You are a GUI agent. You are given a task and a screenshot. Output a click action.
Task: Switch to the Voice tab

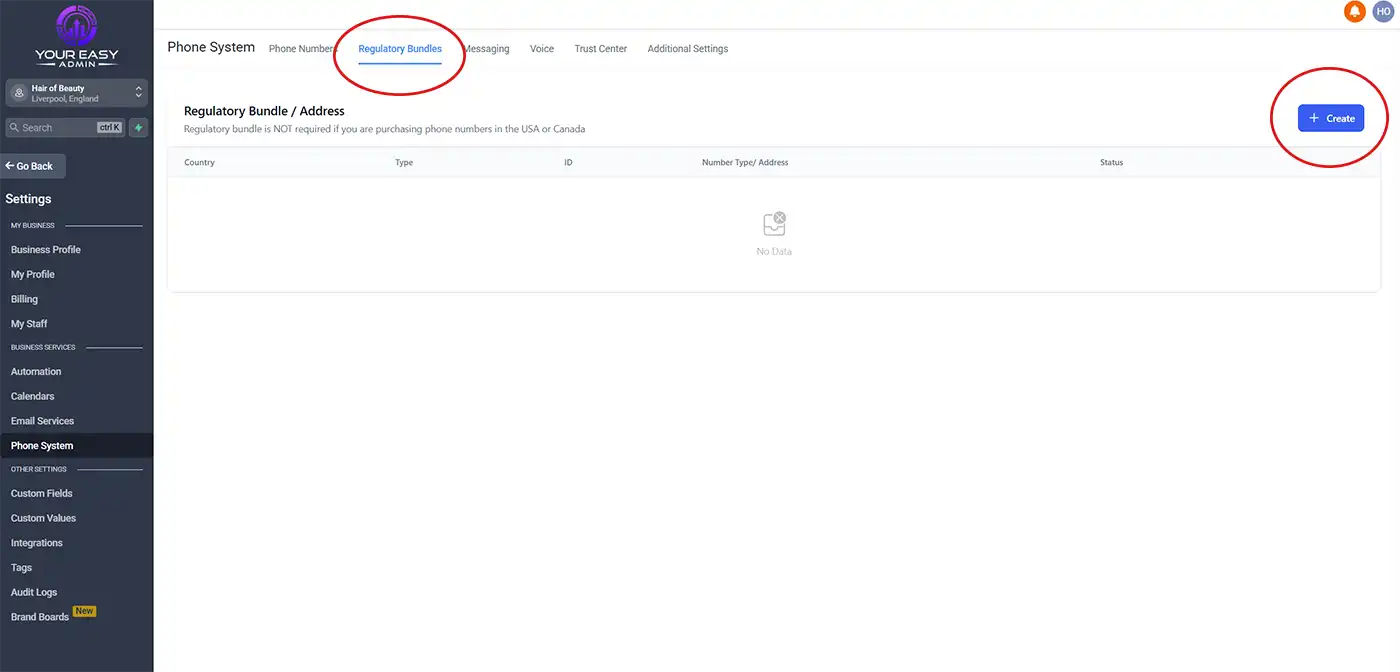pyautogui.click(x=542, y=49)
